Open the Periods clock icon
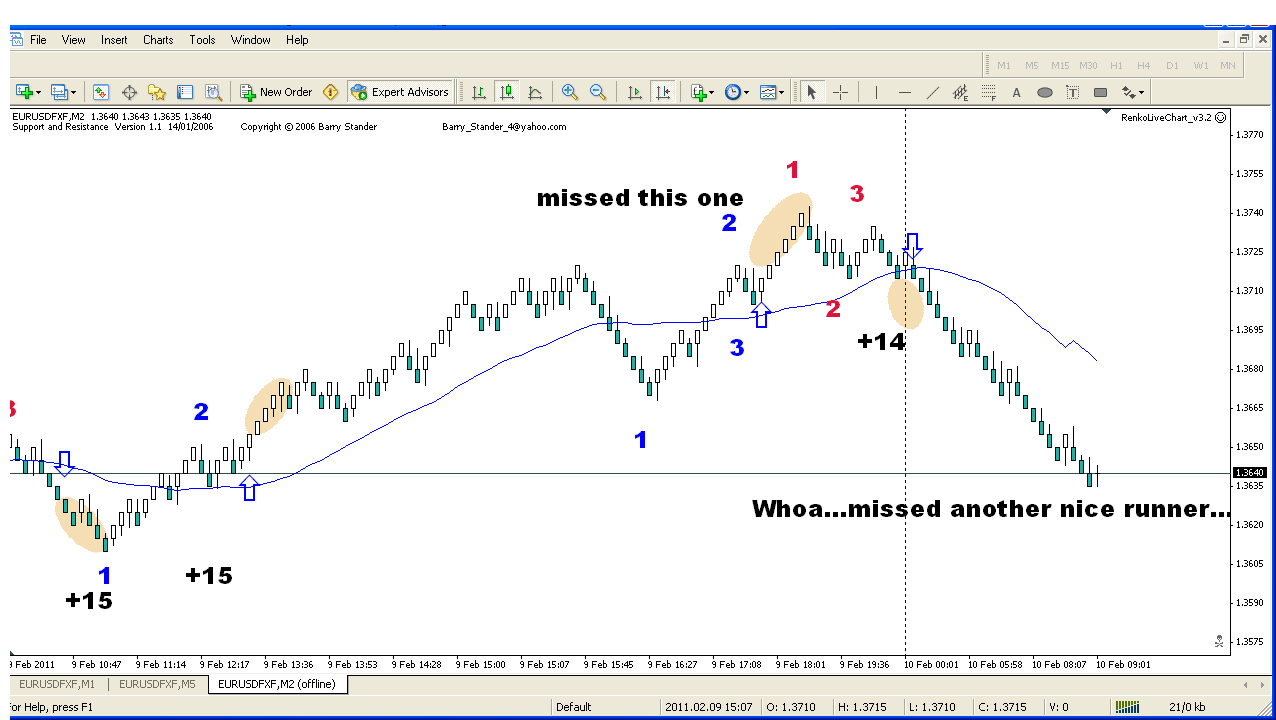Image resolution: width=1276 pixels, height=720 pixels. pos(732,92)
